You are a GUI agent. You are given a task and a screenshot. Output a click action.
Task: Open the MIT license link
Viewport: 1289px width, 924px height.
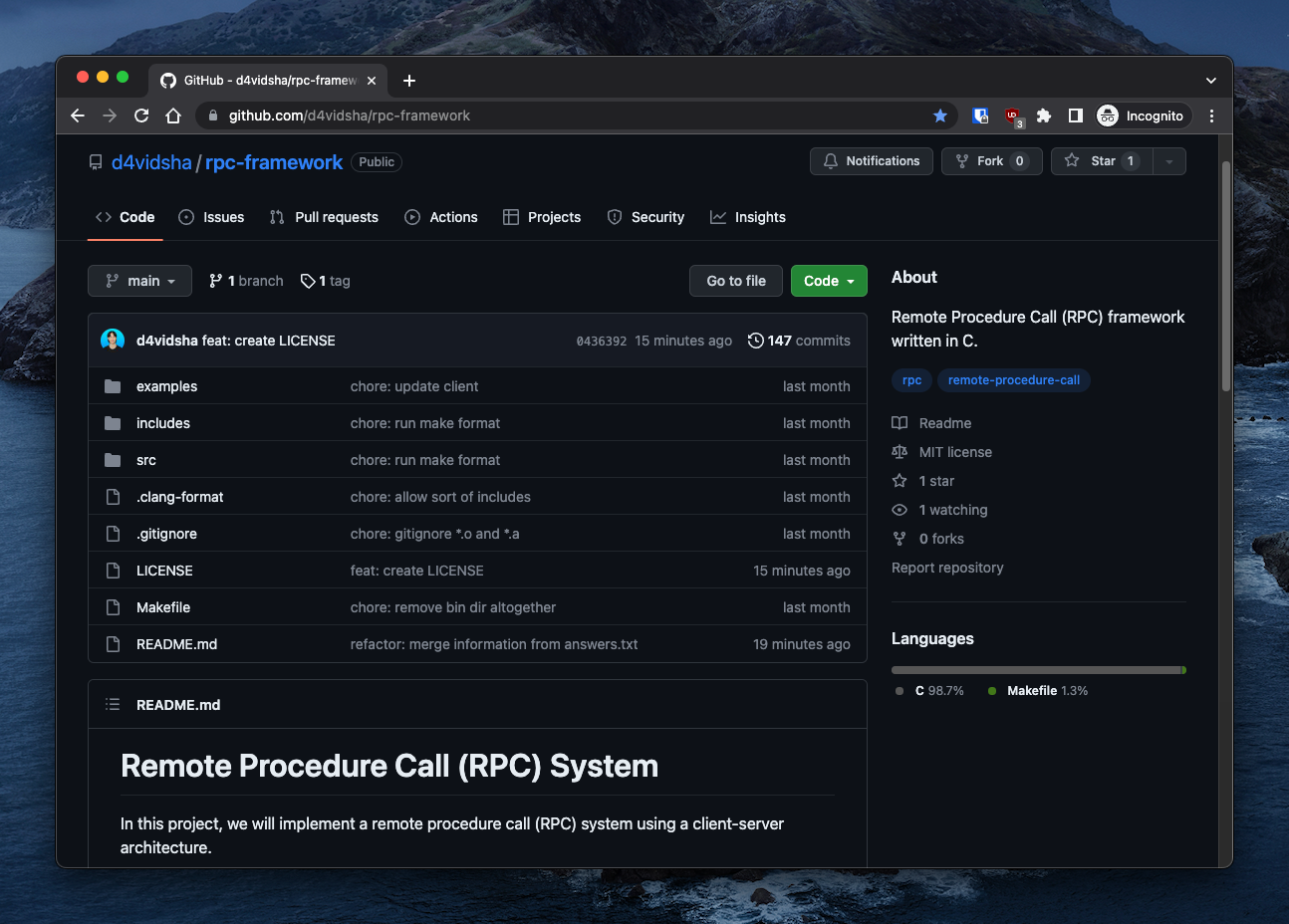942,452
